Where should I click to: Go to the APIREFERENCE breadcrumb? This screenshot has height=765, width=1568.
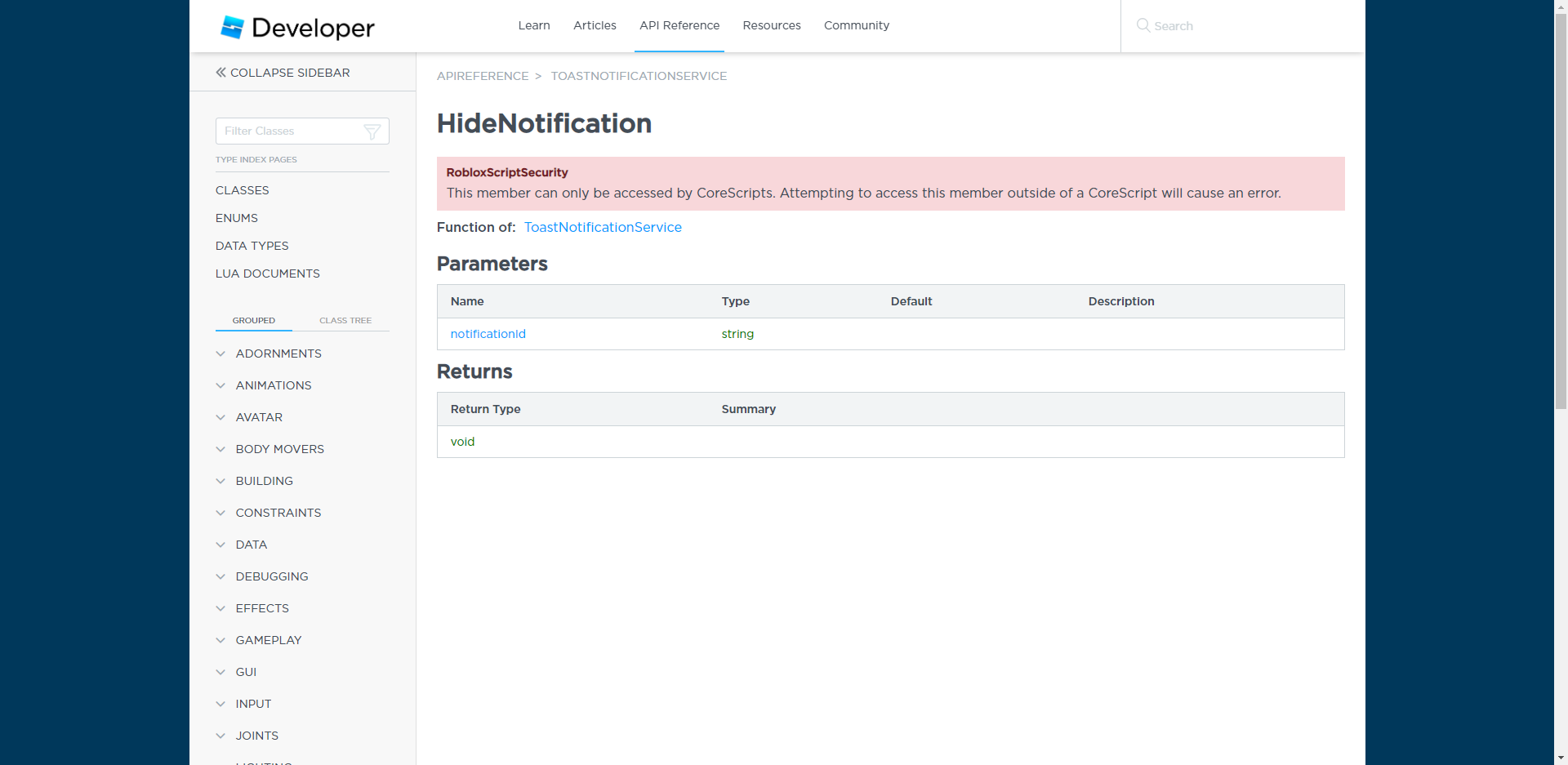point(483,76)
